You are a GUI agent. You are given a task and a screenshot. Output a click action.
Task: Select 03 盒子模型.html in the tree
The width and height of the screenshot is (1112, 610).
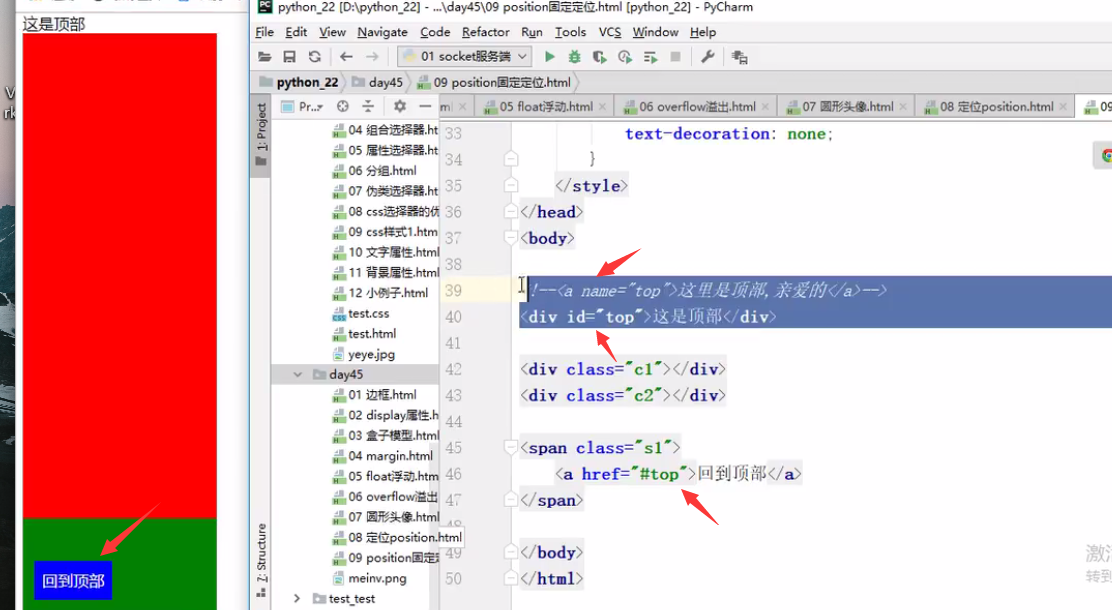(386, 436)
